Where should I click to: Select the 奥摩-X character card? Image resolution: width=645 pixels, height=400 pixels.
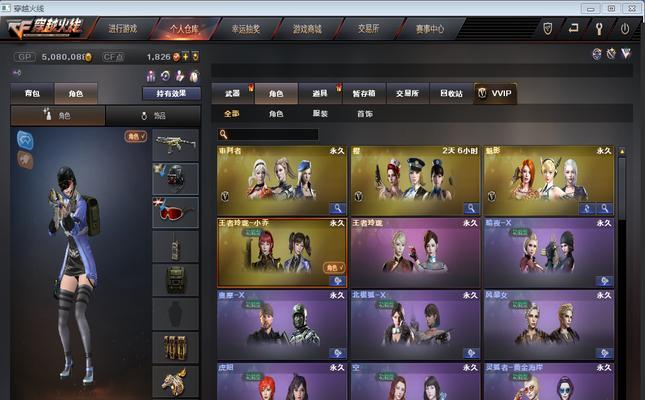282,325
